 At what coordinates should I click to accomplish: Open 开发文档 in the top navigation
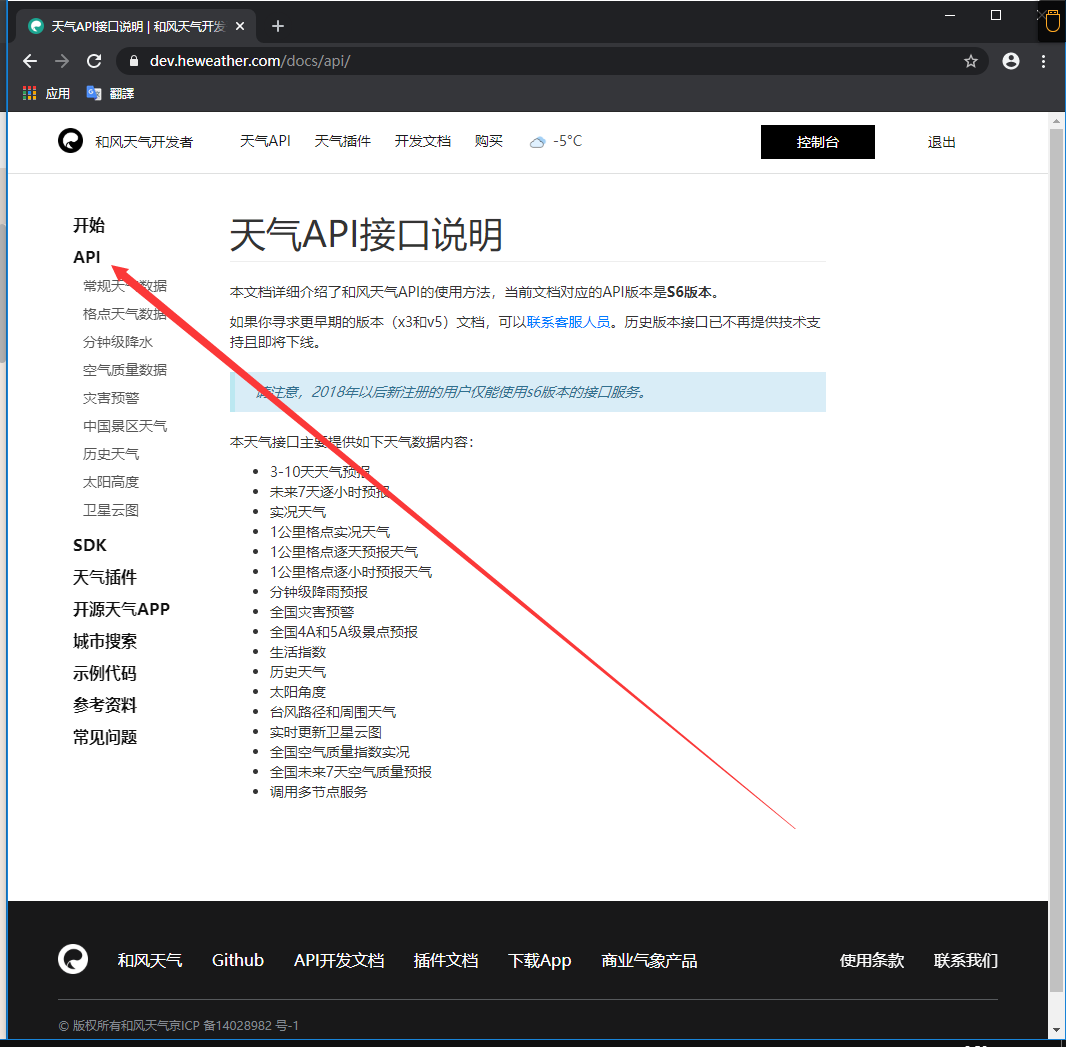click(422, 141)
